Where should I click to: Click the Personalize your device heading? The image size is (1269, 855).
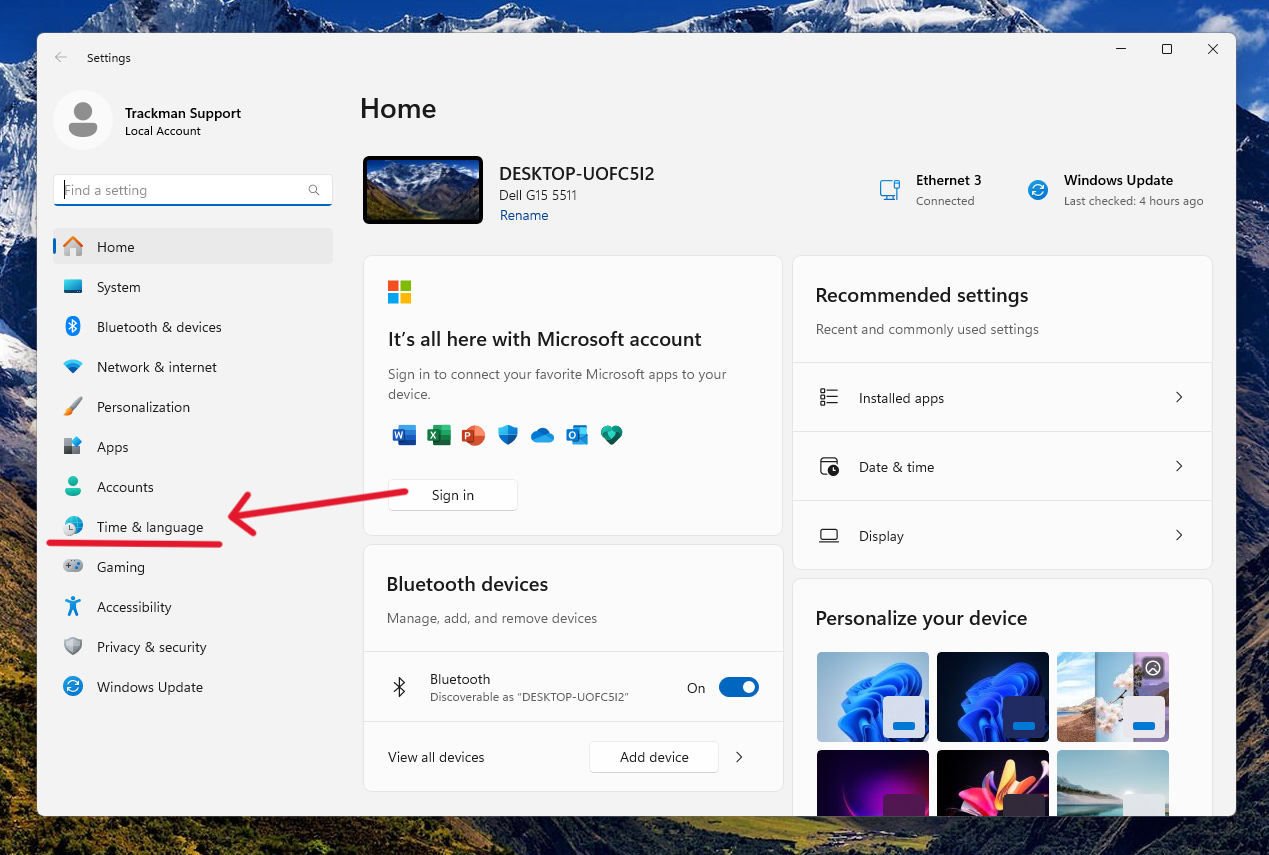pyautogui.click(x=921, y=618)
